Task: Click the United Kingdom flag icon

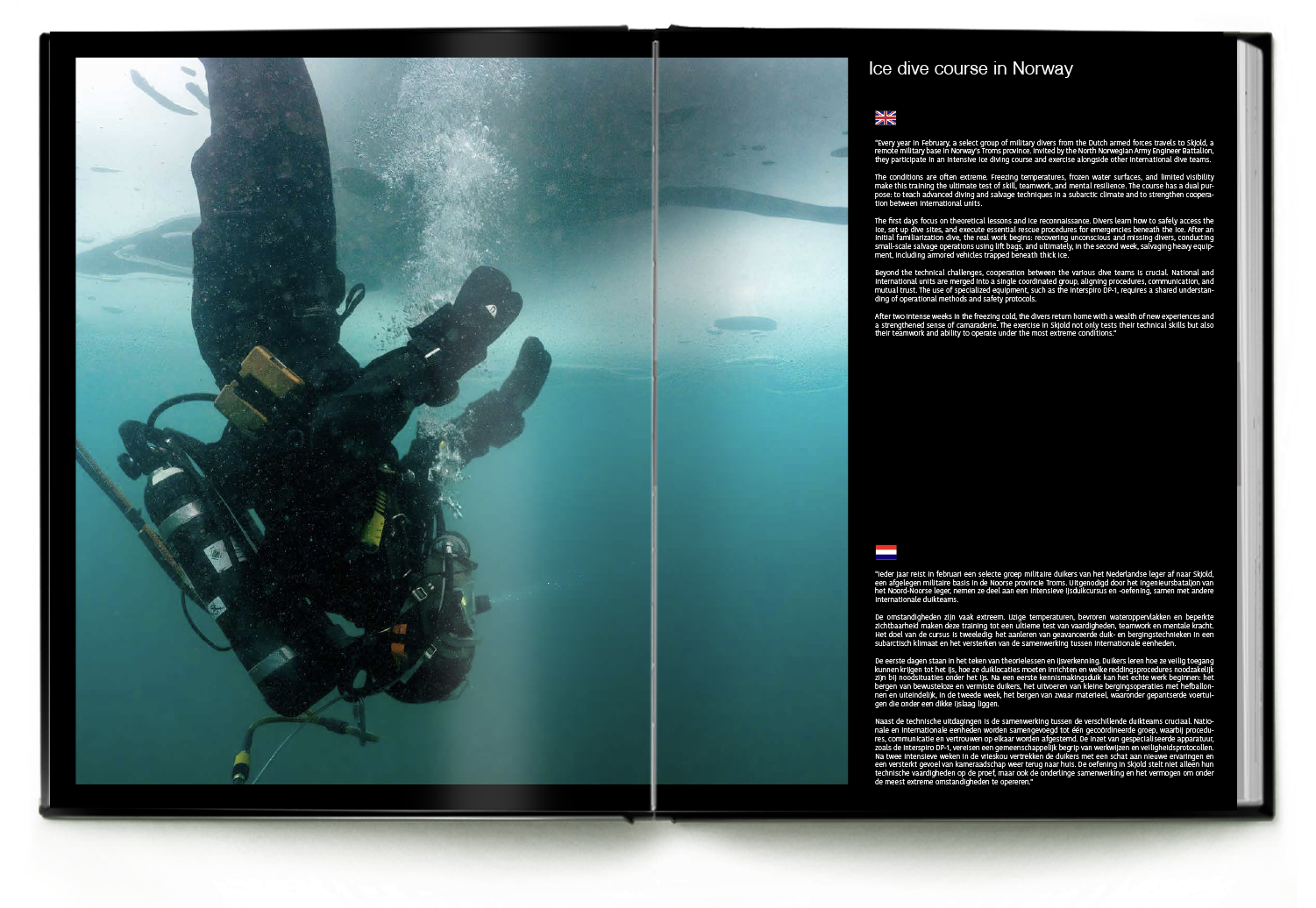Action: tap(886, 117)
